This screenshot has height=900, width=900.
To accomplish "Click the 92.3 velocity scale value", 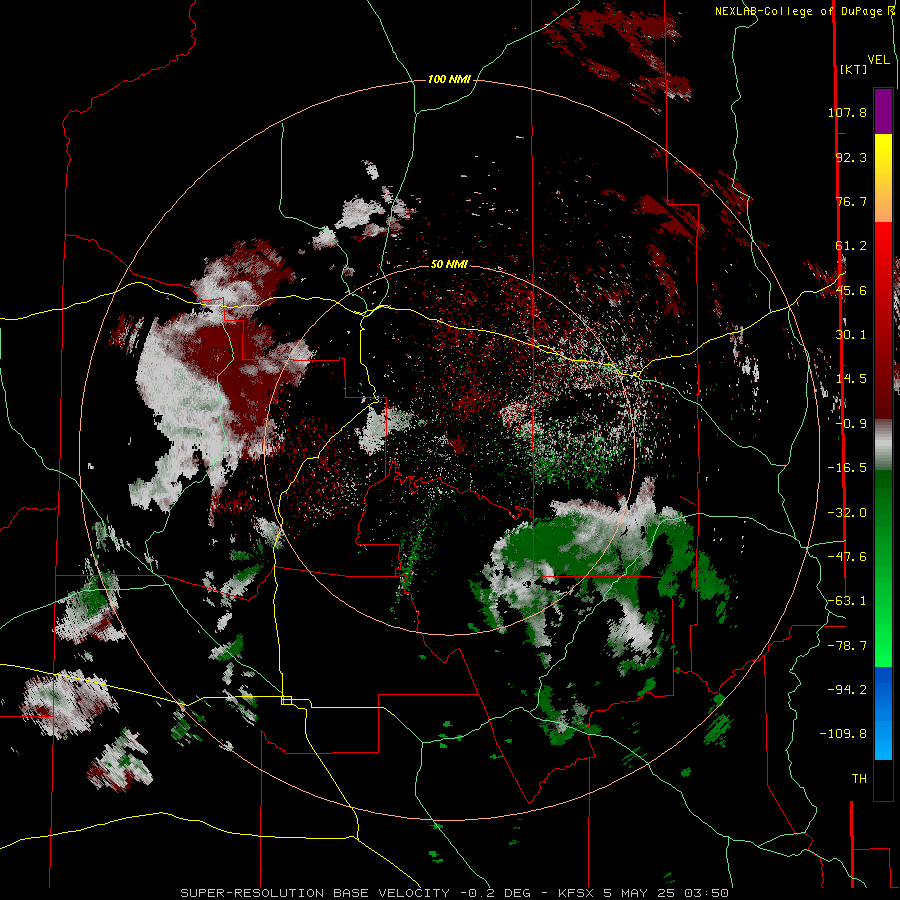I will pyautogui.click(x=851, y=157).
